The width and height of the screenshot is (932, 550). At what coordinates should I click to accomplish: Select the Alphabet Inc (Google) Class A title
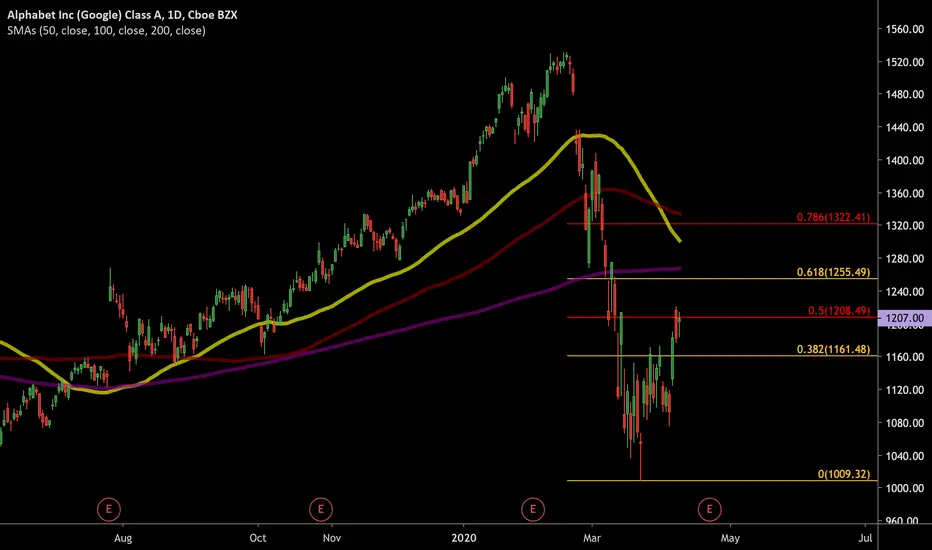click(x=122, y=15)
